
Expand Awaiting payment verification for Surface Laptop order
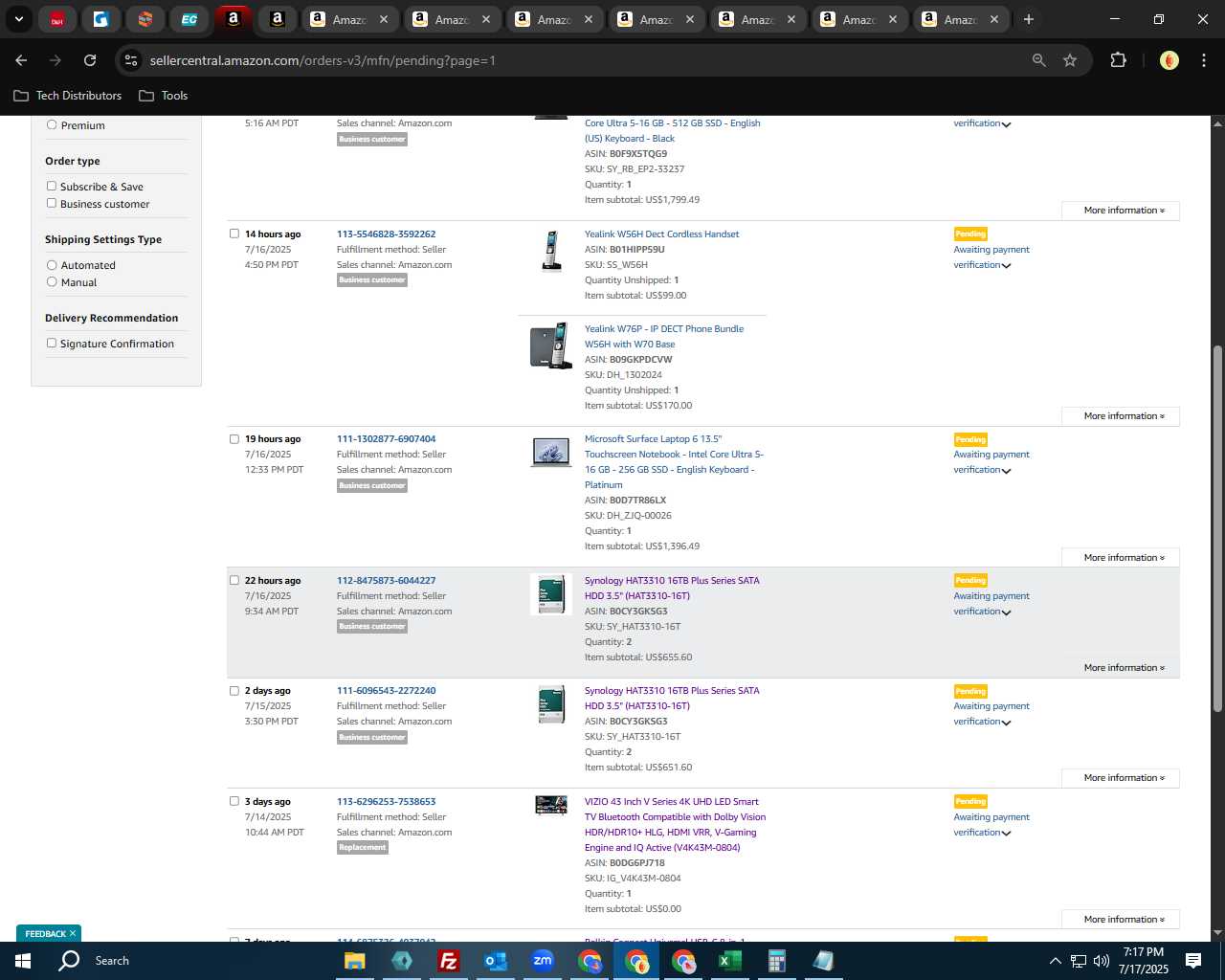coord(991,462)
